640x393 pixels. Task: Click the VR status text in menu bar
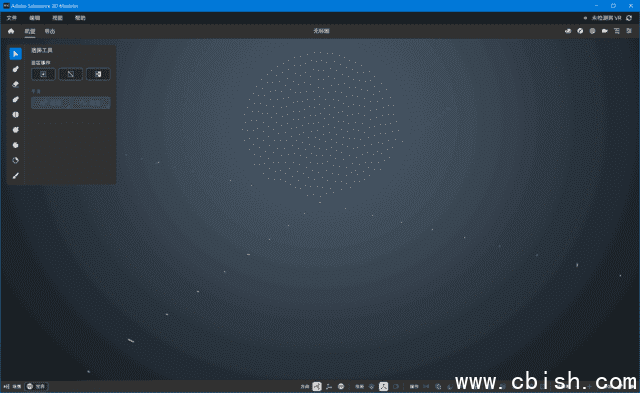[x=607, y=18]
